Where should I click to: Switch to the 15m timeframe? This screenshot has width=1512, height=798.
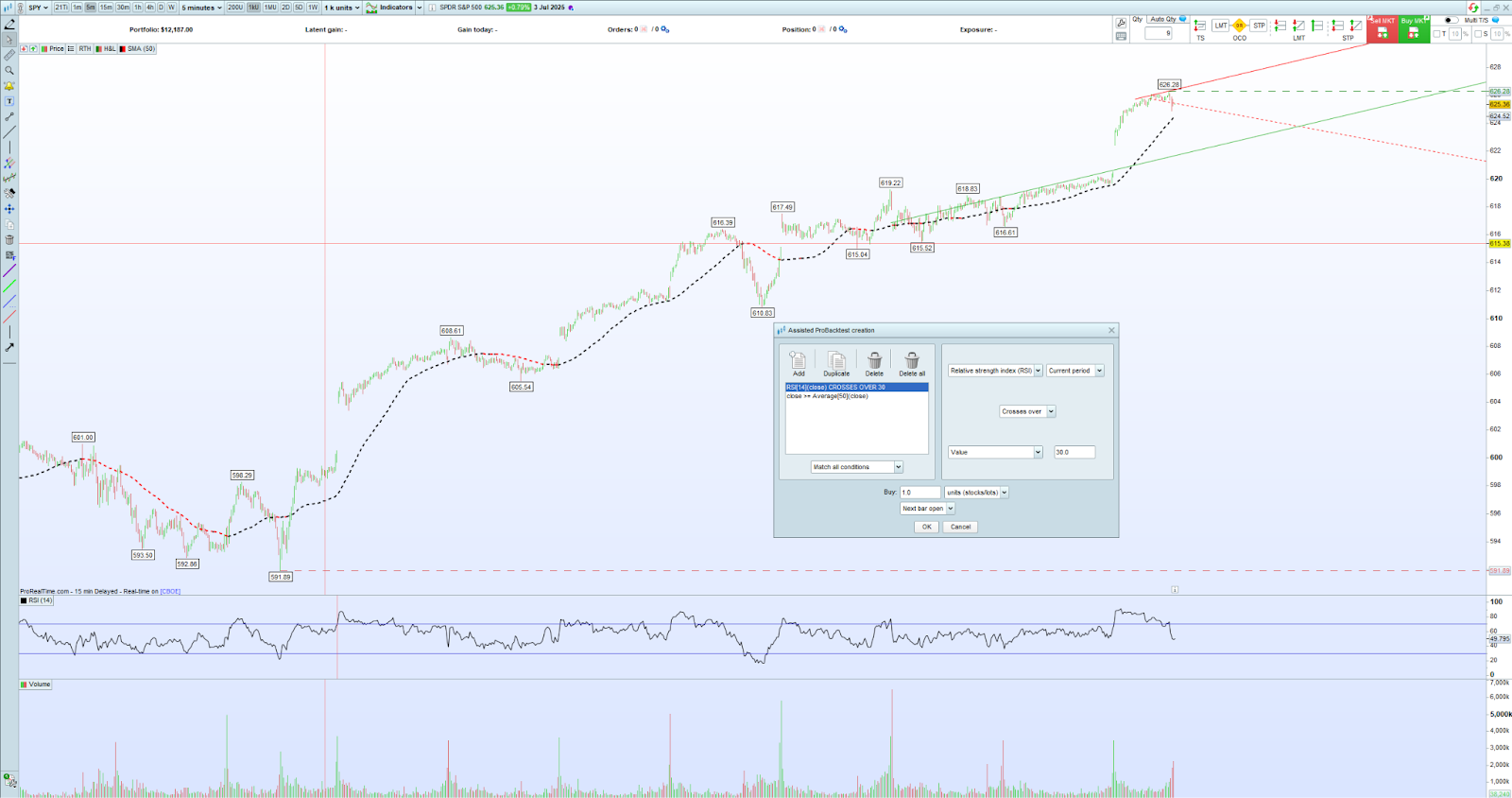coord(106,8)
